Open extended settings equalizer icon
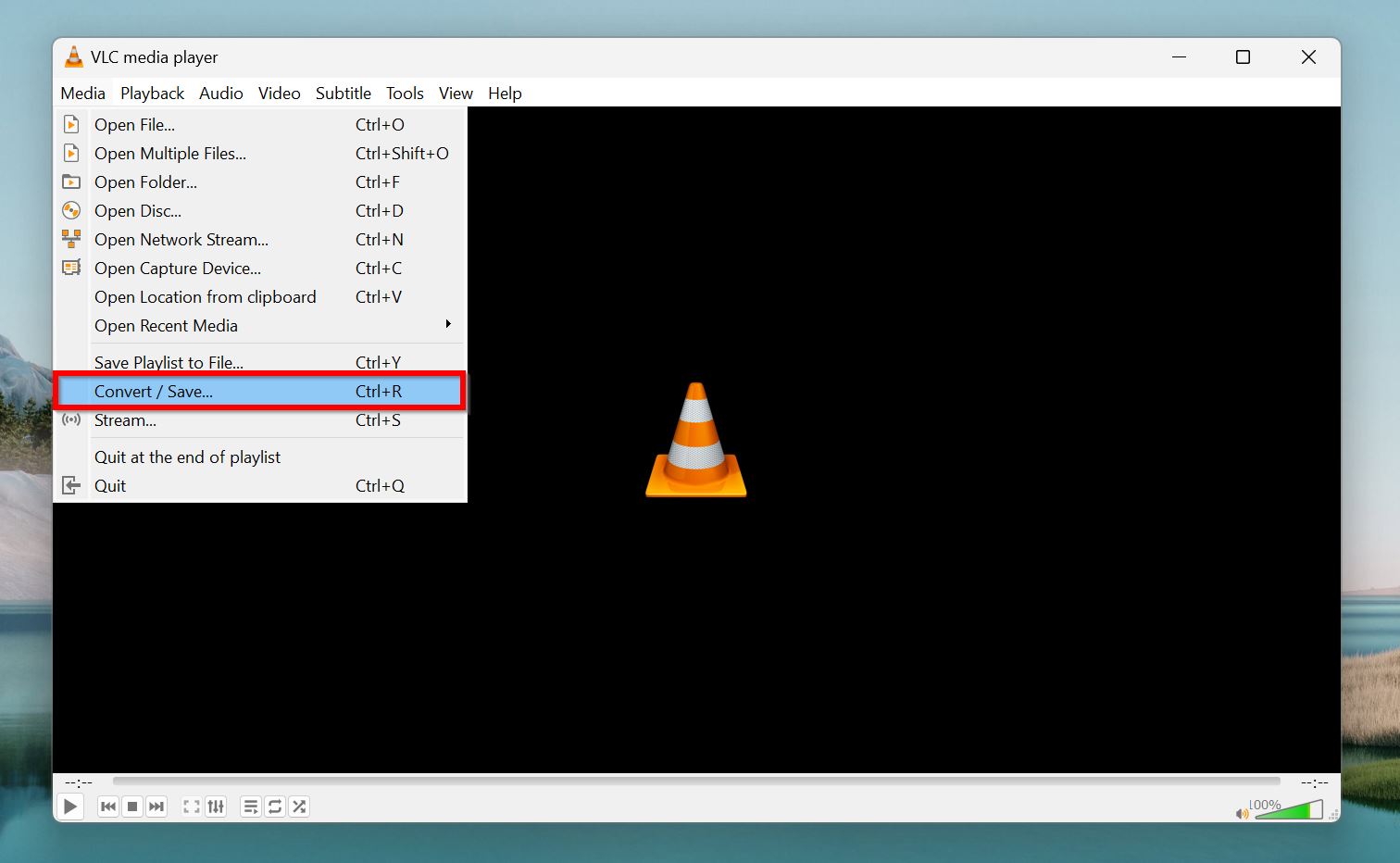Screen dimensions: 1400x863 216,807
